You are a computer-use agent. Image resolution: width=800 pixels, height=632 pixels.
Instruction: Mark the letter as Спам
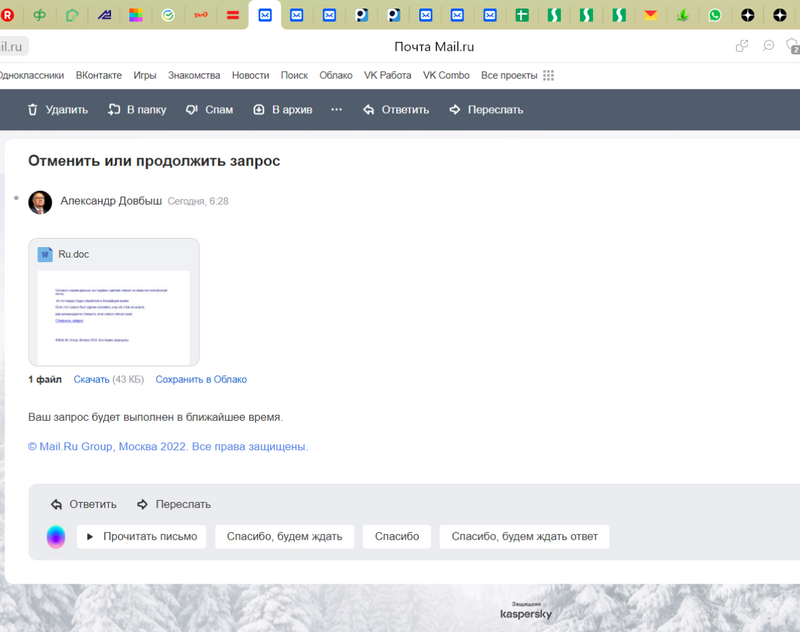pos(219,110)
